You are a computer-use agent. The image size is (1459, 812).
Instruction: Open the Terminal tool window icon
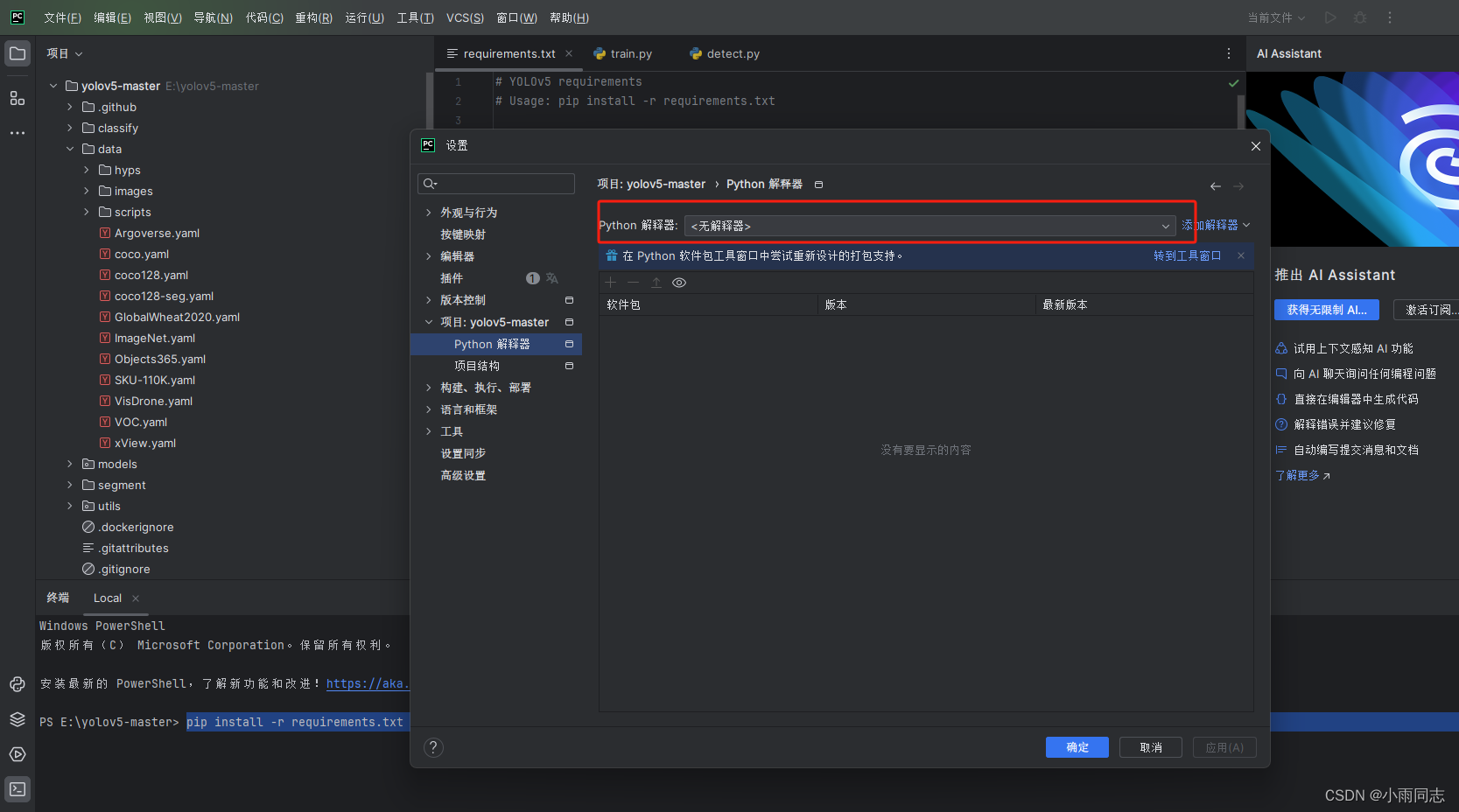[18, 788]
